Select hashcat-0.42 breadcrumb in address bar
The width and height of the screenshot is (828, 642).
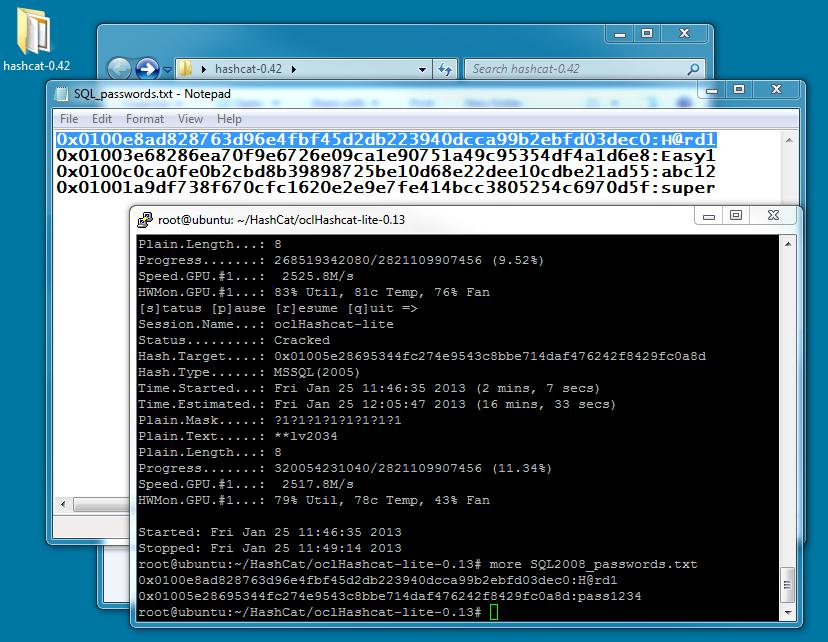pyautogui.click(x=248, y=69)
